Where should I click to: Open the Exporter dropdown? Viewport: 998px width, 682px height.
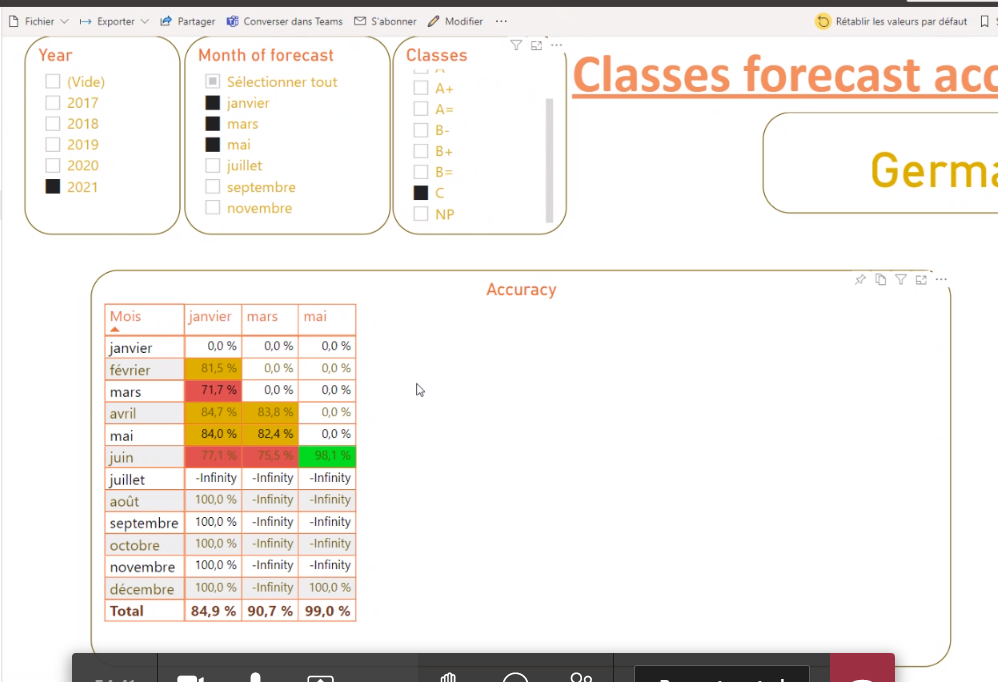(x=114, y=21)
